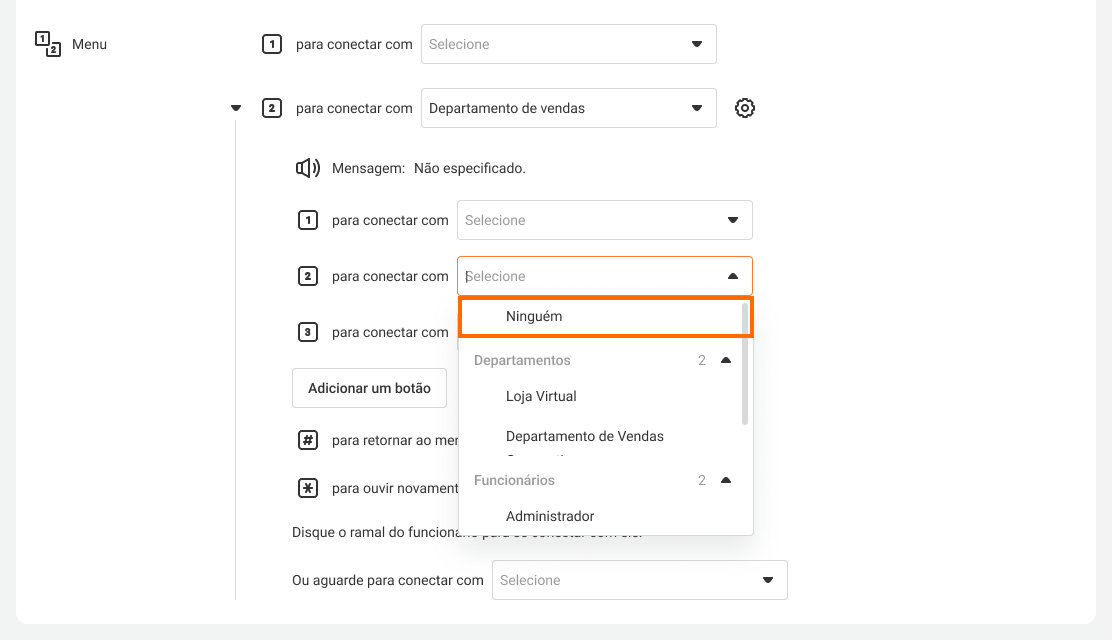Image resolution: width=1112 pixels, height=640 pixels.
Task: Click the Adicionar um botão button
Action: 369,388
